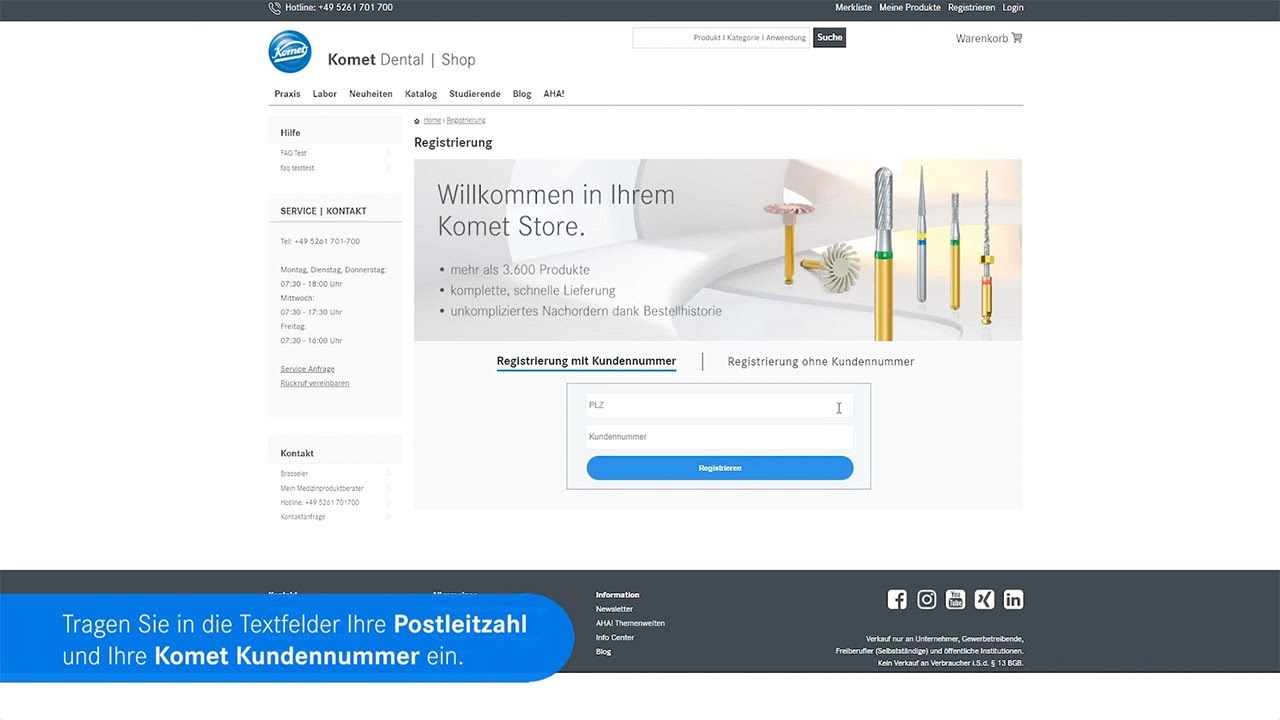Image resolution: width=1280 pixels, height=720 pixels.
Task: Expand the Mein Medizinprodukteberater arrow
Action: (388, 488)
